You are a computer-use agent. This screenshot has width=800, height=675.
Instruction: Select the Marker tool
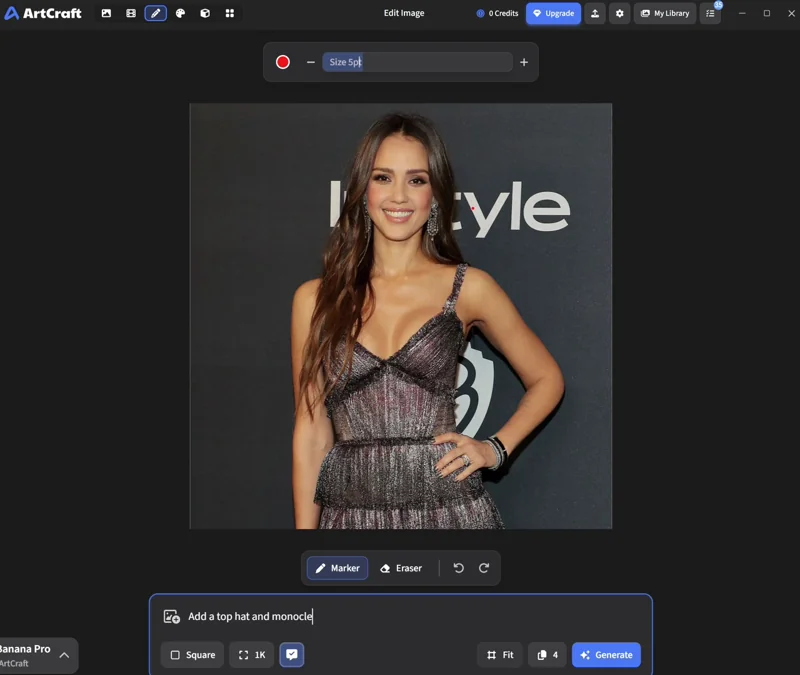(x=337, y=568)
